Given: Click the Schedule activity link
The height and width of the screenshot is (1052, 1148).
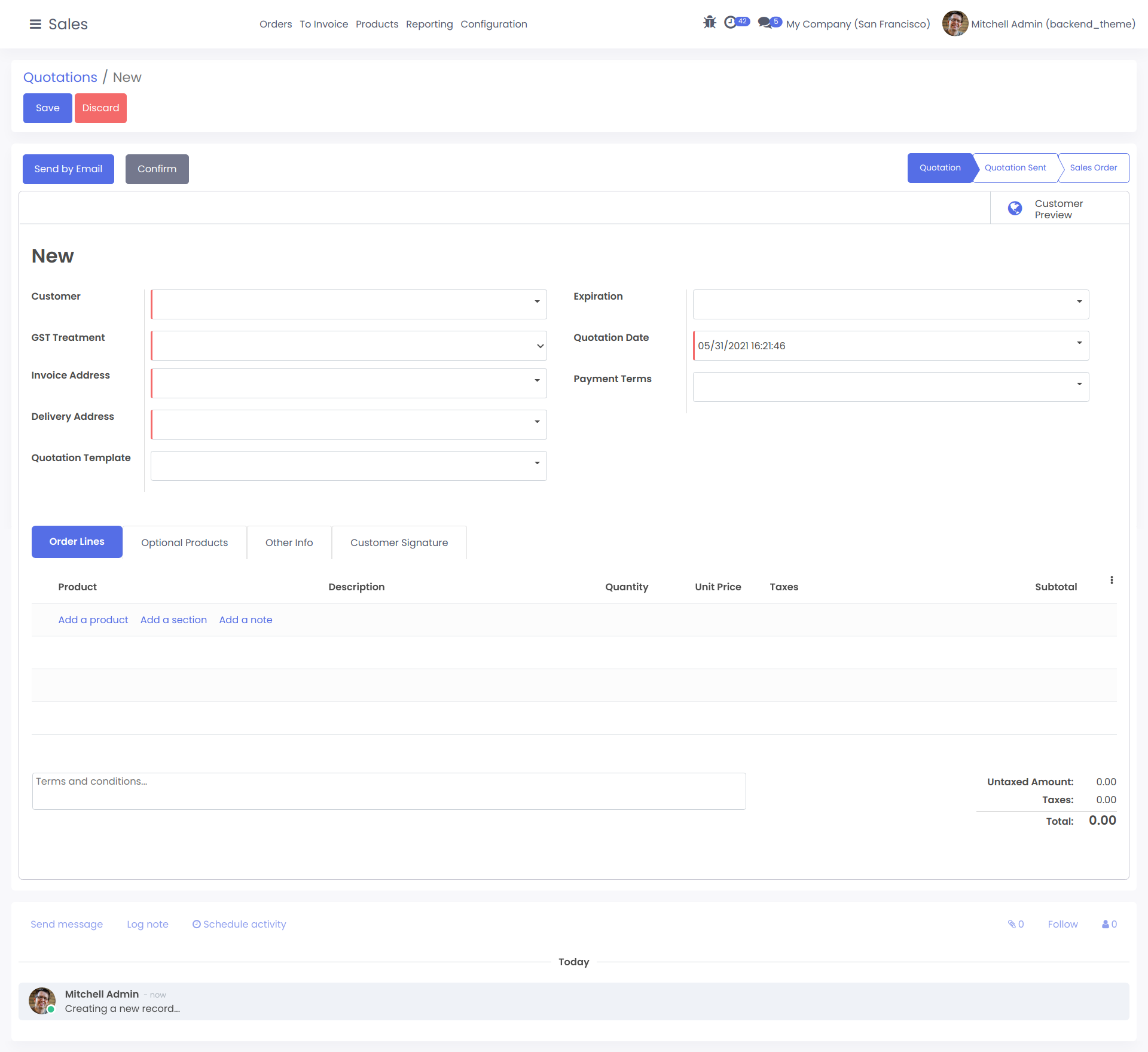Looking at the screenshot, I should point(239,924).
